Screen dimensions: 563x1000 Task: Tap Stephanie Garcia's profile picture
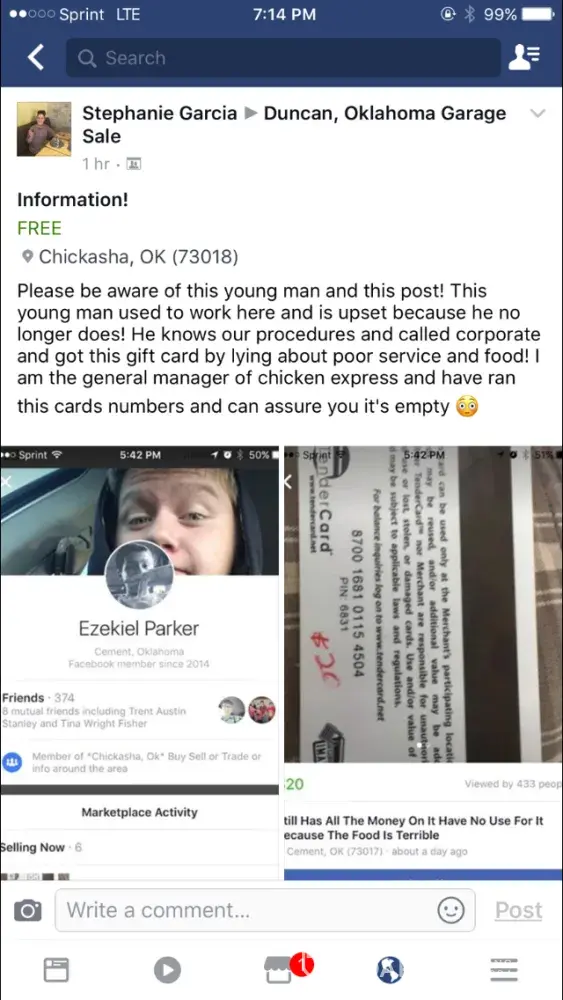[x=44, y=129]
